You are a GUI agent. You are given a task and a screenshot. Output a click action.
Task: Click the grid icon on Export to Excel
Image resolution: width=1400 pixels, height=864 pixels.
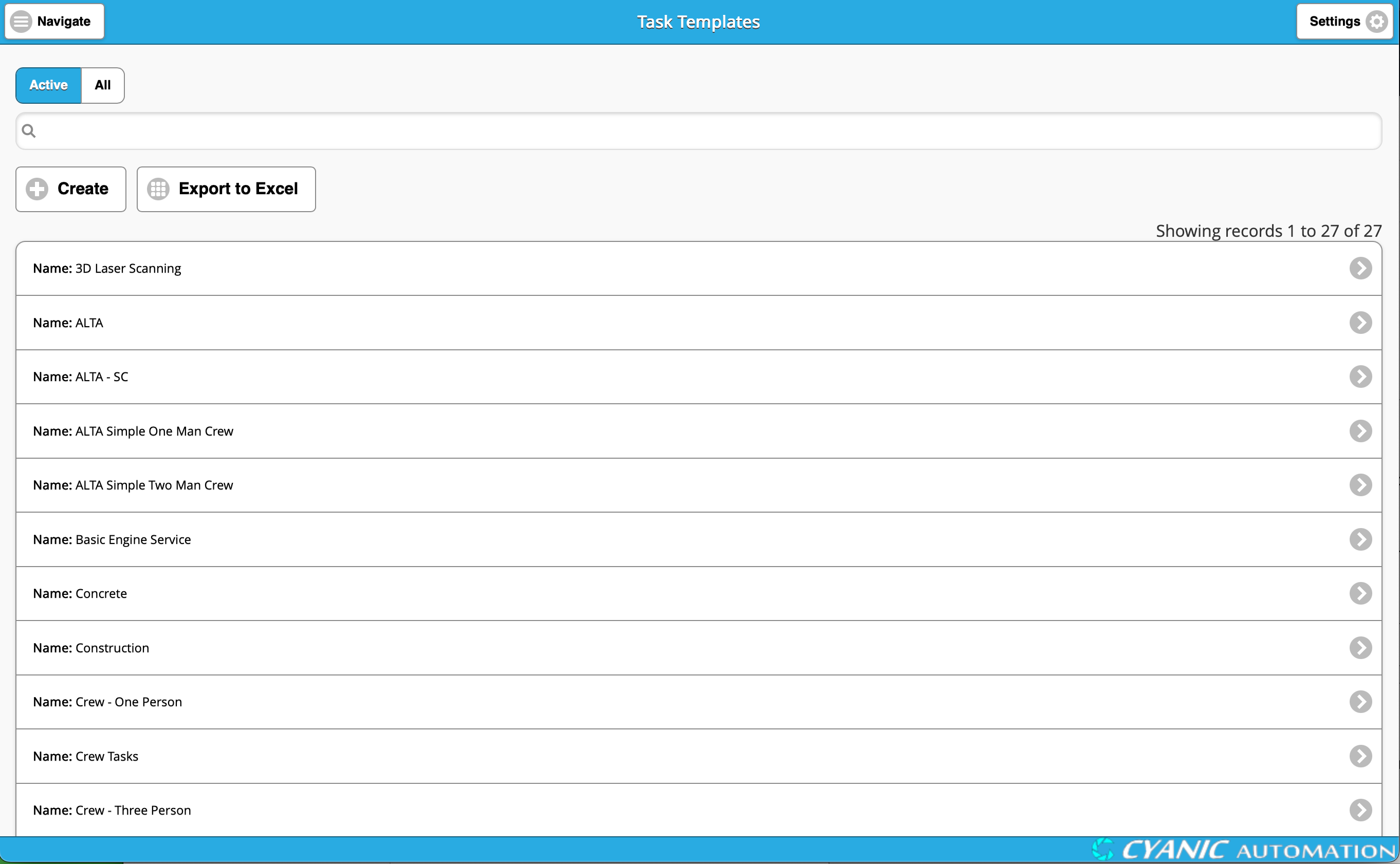click(x=158, y=189)
